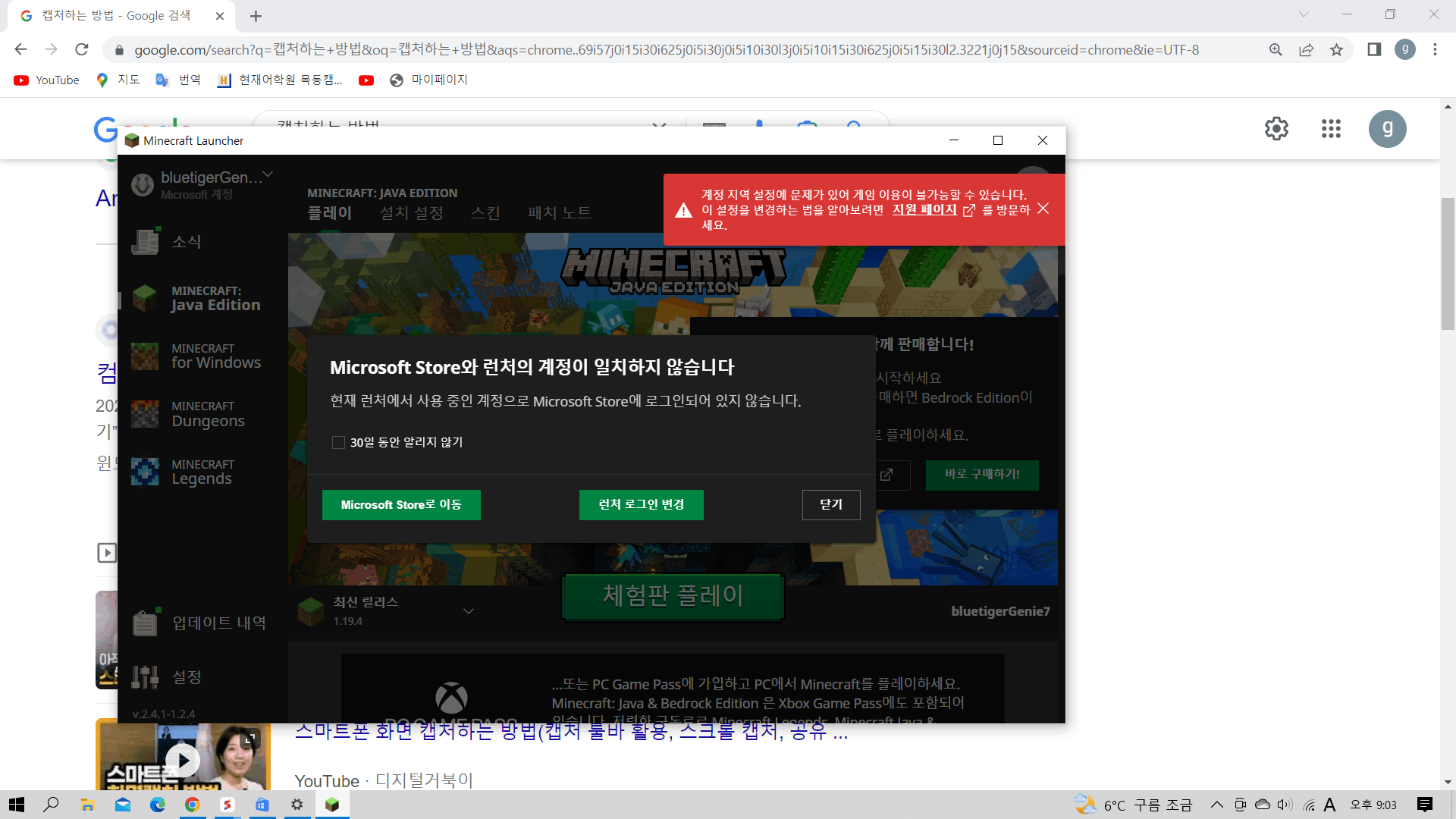Screen dimensions: 1456x819
Task: Open the 최신 릴리스 1.19.4 version dropdown
Action: [469, 610]
